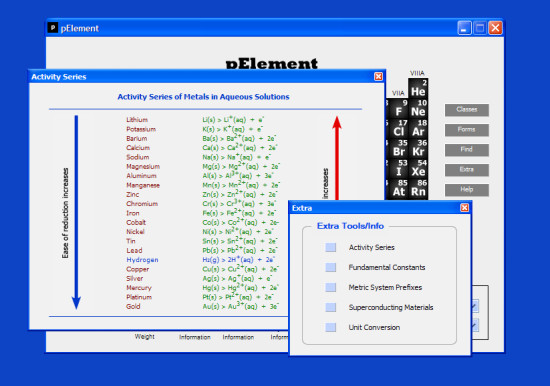The height and width of the screenshot is (386, 550).
Task: Click the Helium (He) element tile
Action: pos(418,88)
